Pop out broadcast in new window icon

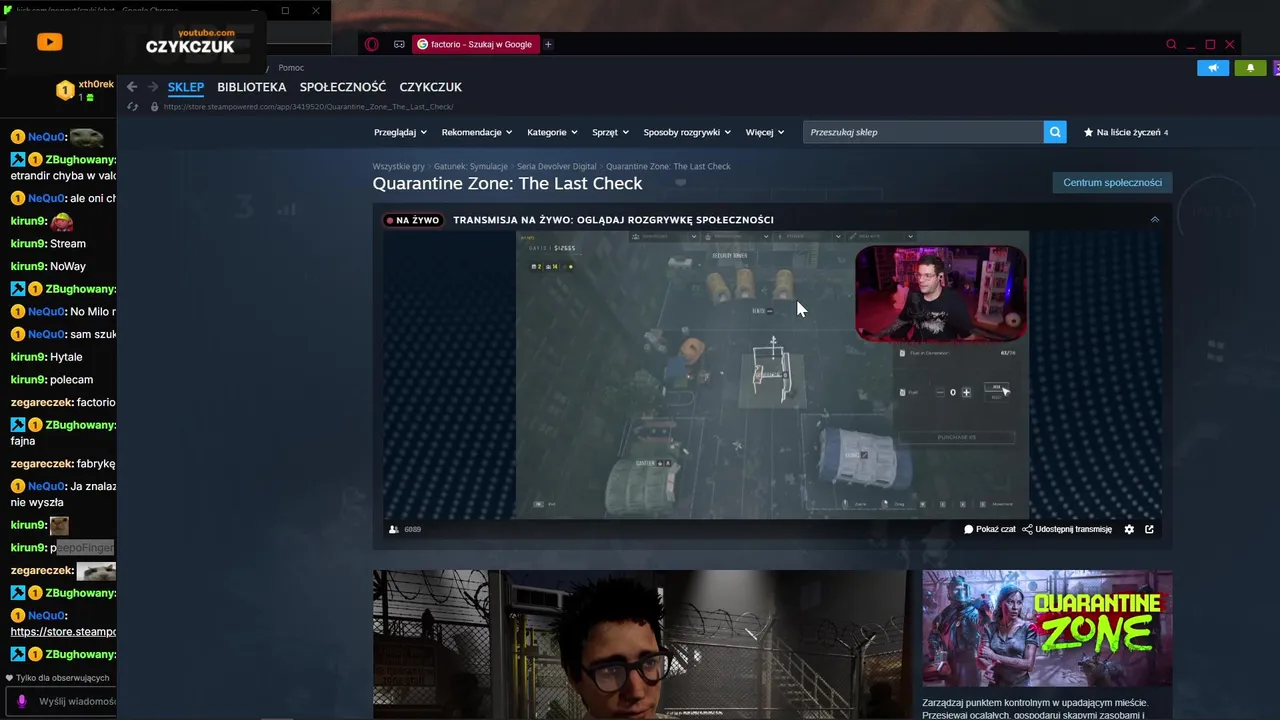click(1149, 529)
